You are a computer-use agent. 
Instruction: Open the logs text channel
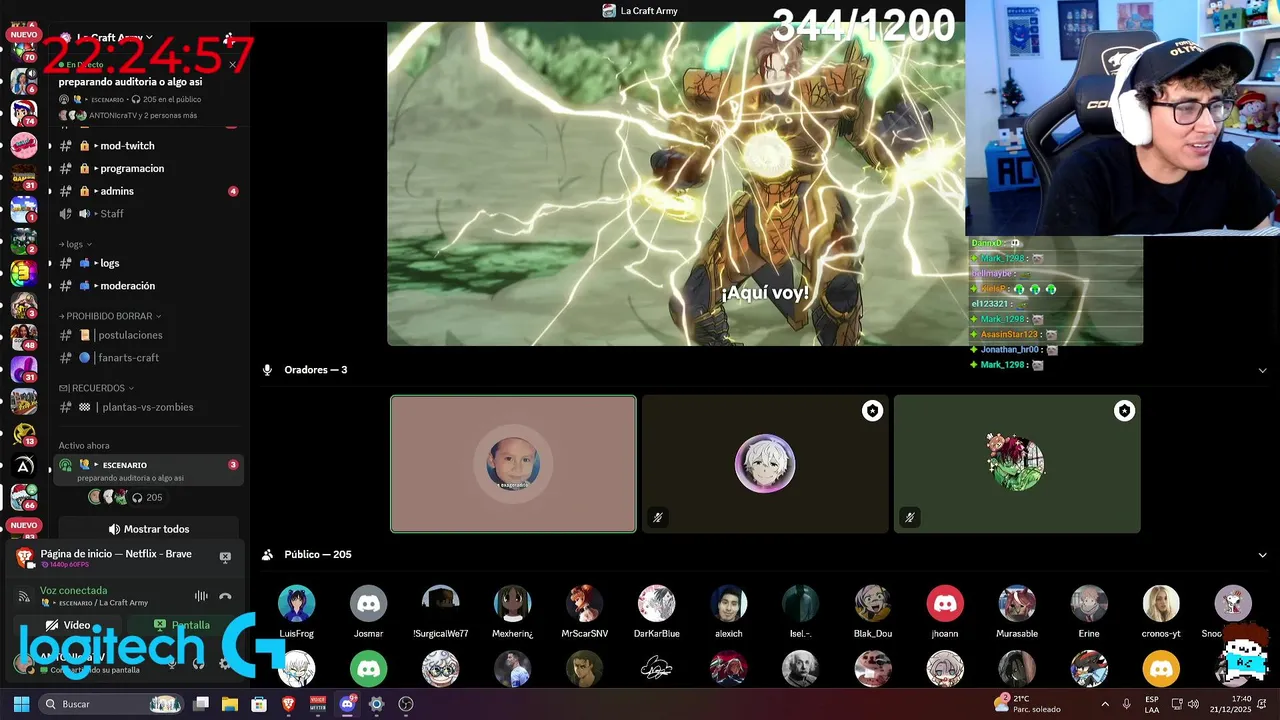[149, 263]
